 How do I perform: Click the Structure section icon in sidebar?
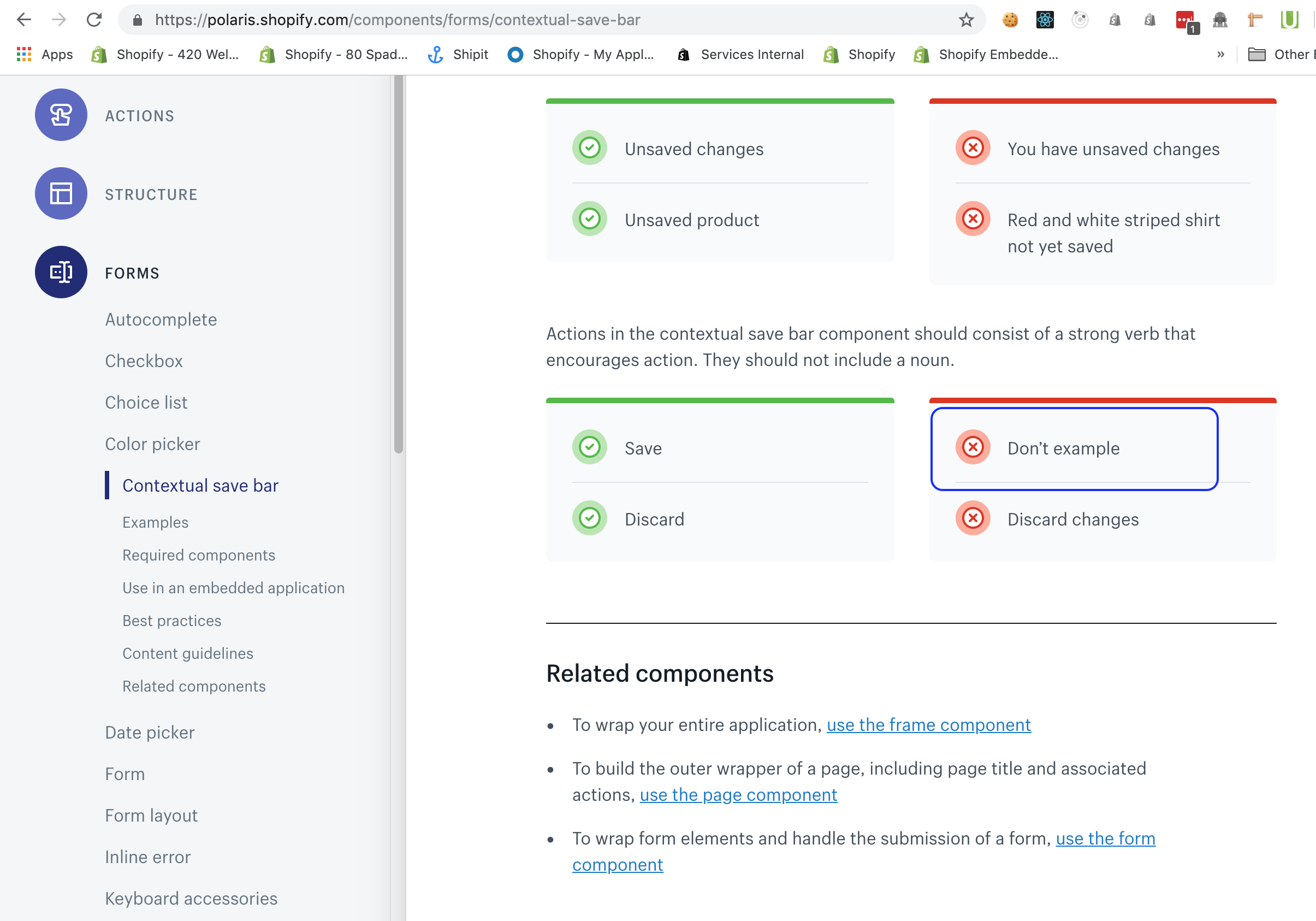pos(61,194)
